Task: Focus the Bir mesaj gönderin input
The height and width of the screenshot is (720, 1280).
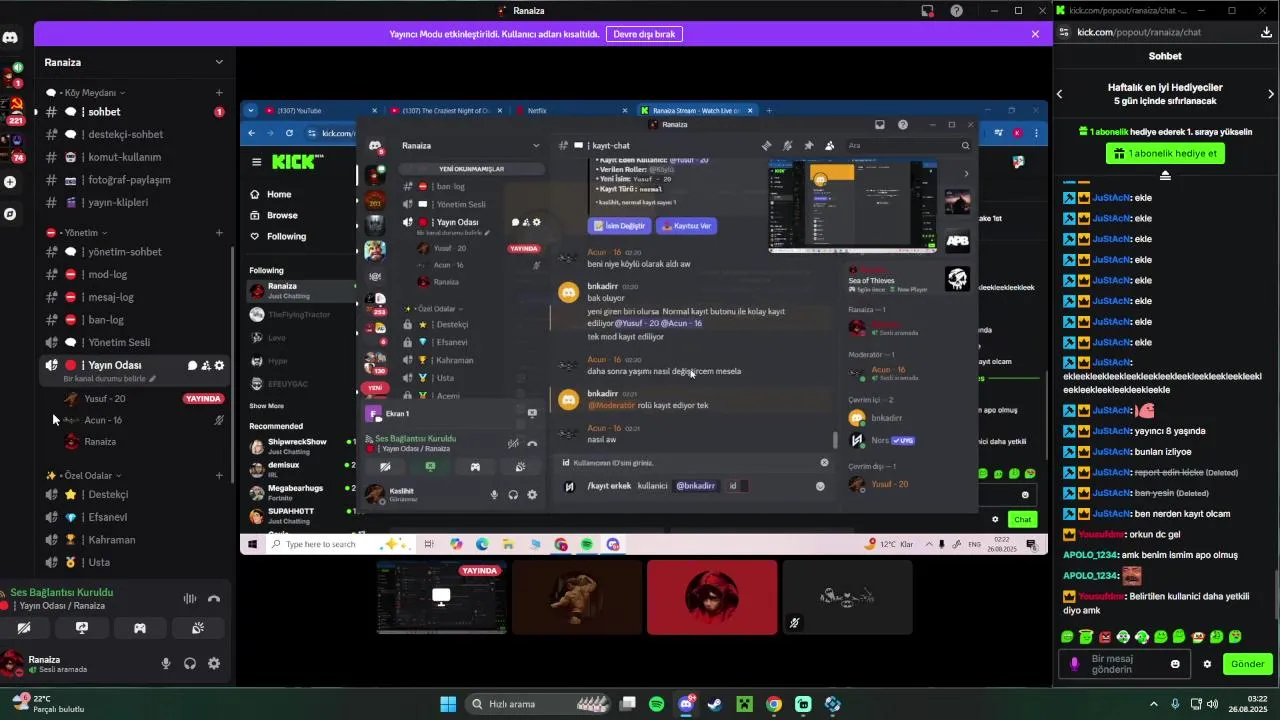Action: [1125, 664]
